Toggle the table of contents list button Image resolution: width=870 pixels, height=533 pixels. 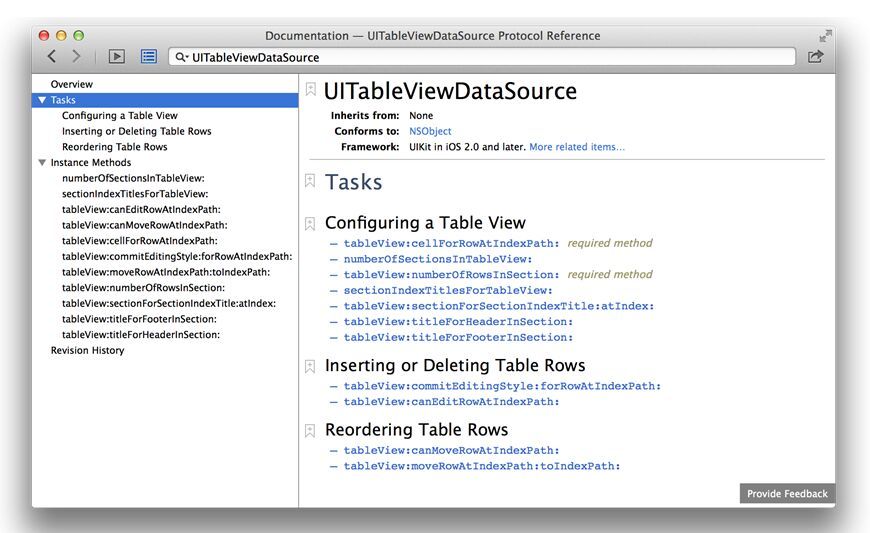point(149,57)
